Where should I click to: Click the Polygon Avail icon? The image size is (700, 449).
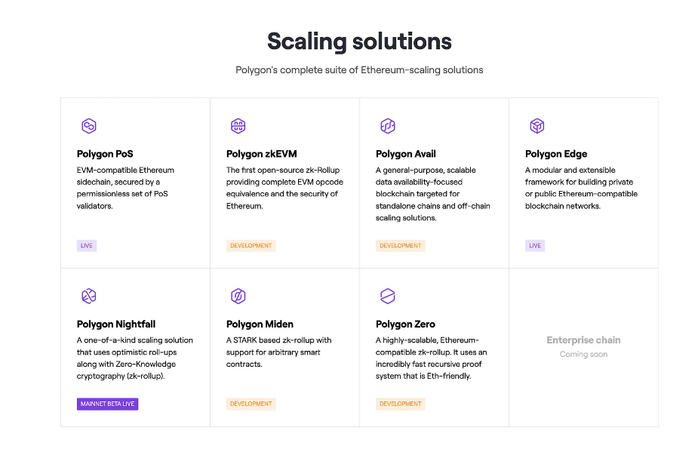tap(388, 126)
